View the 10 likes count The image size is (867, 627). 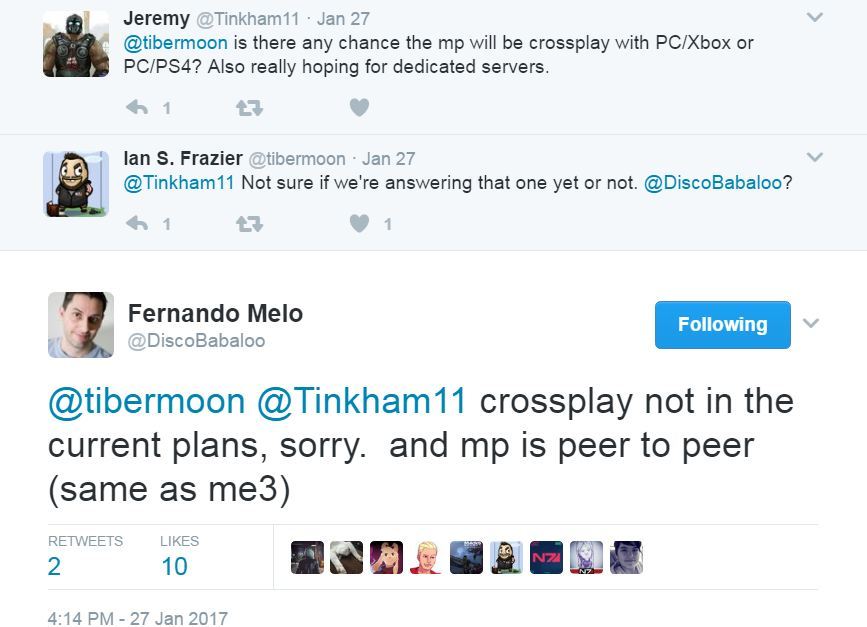tap(174, 566)
